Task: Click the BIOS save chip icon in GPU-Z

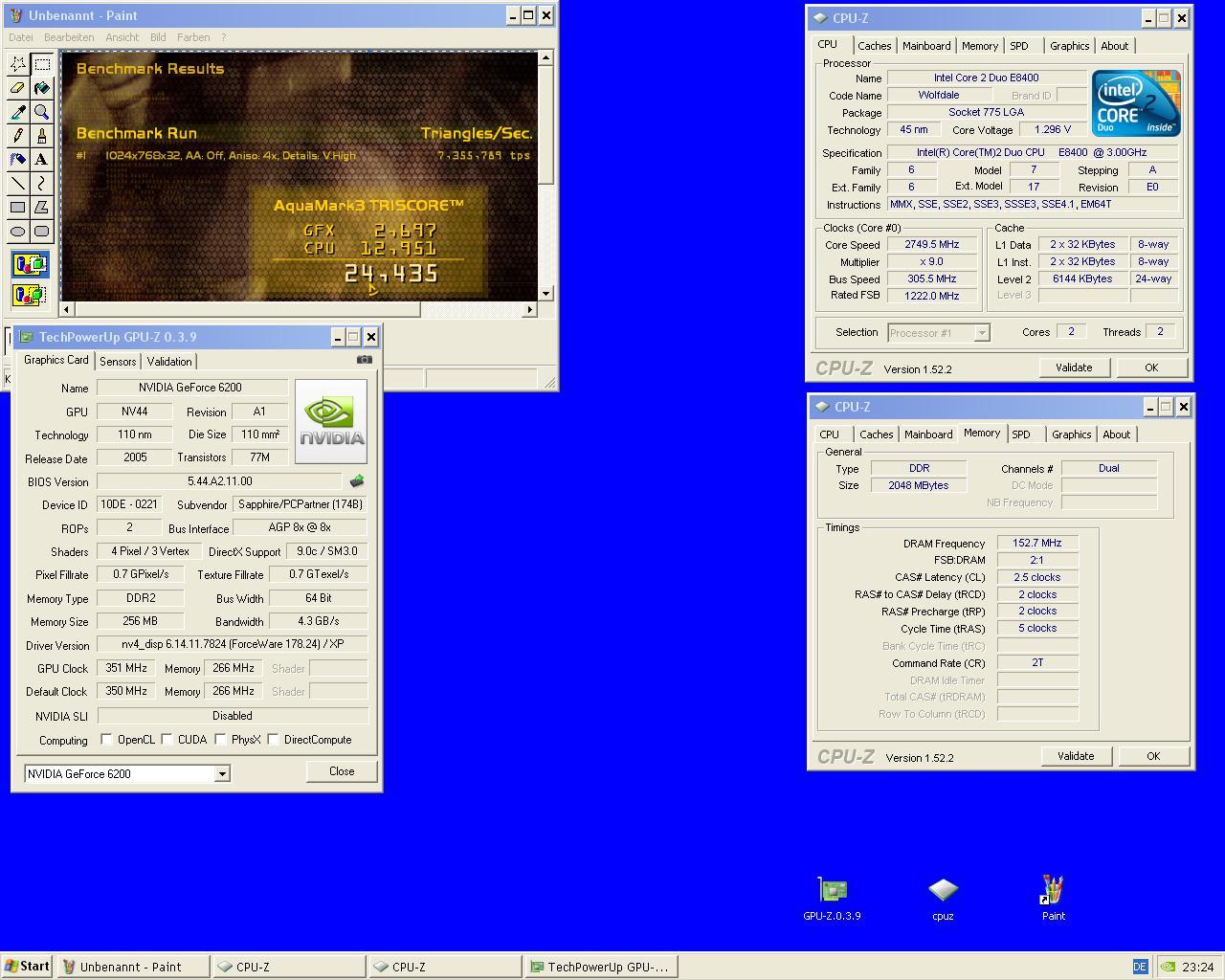Action: [357, 481]
